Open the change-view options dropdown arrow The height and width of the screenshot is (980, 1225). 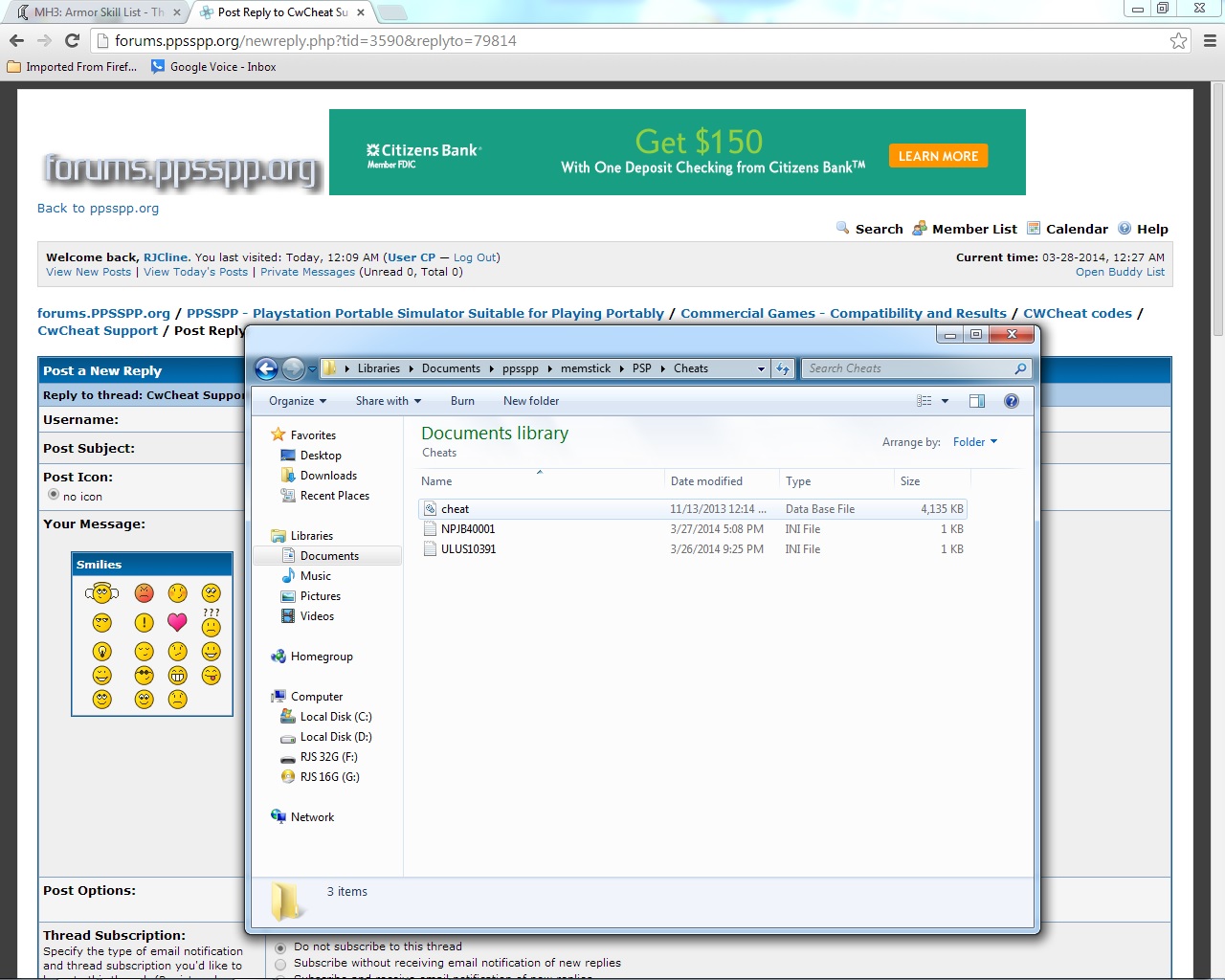coord(945,401)
